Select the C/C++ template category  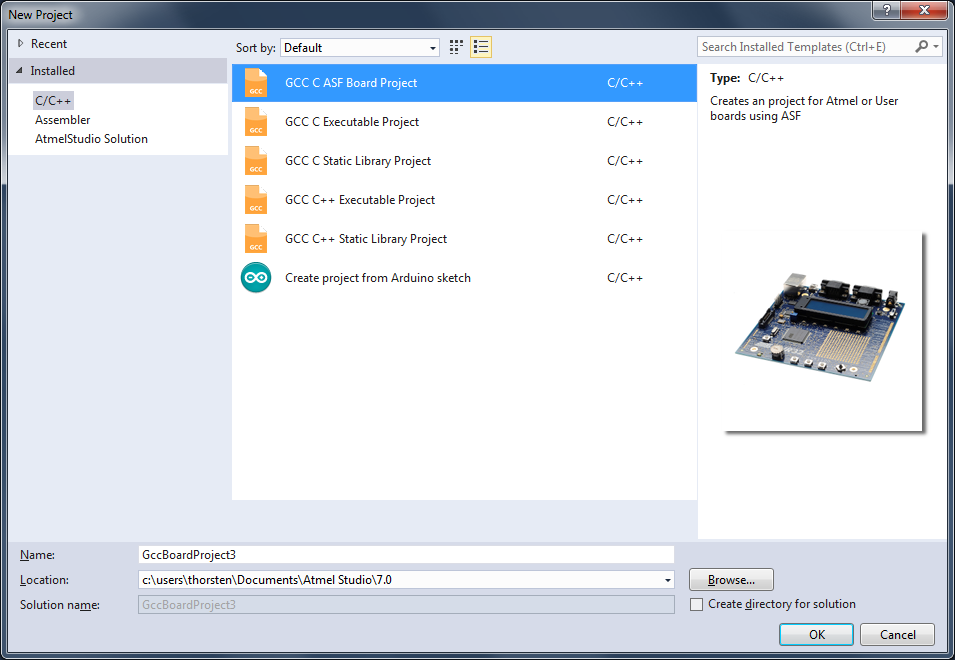53,101
